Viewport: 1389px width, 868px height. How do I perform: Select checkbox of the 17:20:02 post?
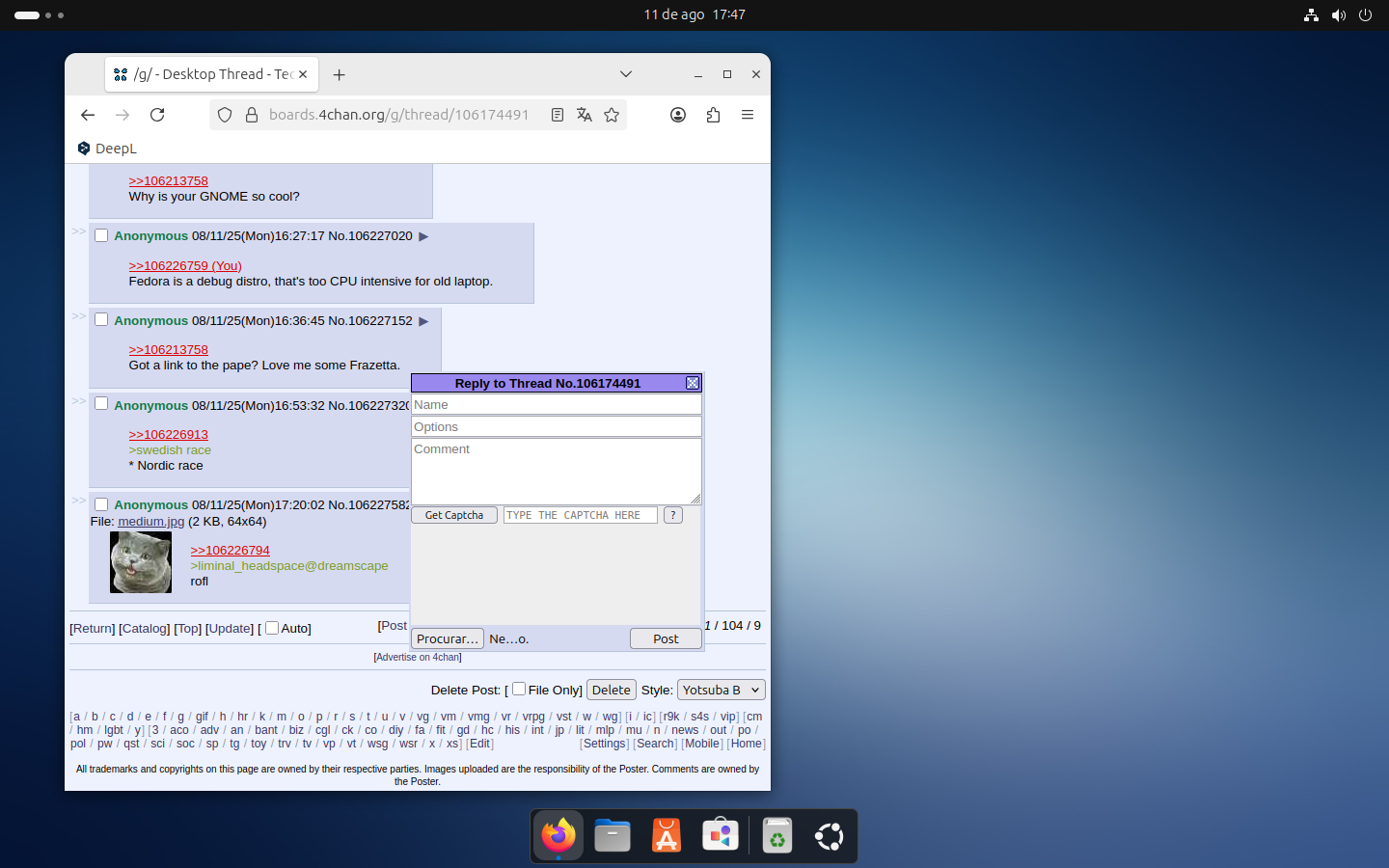(101, 504)
